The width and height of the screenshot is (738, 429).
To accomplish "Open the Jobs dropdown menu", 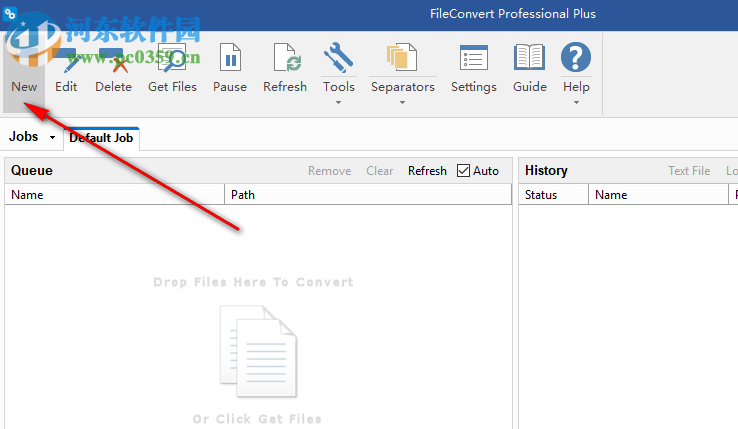I will click(32, 137).
